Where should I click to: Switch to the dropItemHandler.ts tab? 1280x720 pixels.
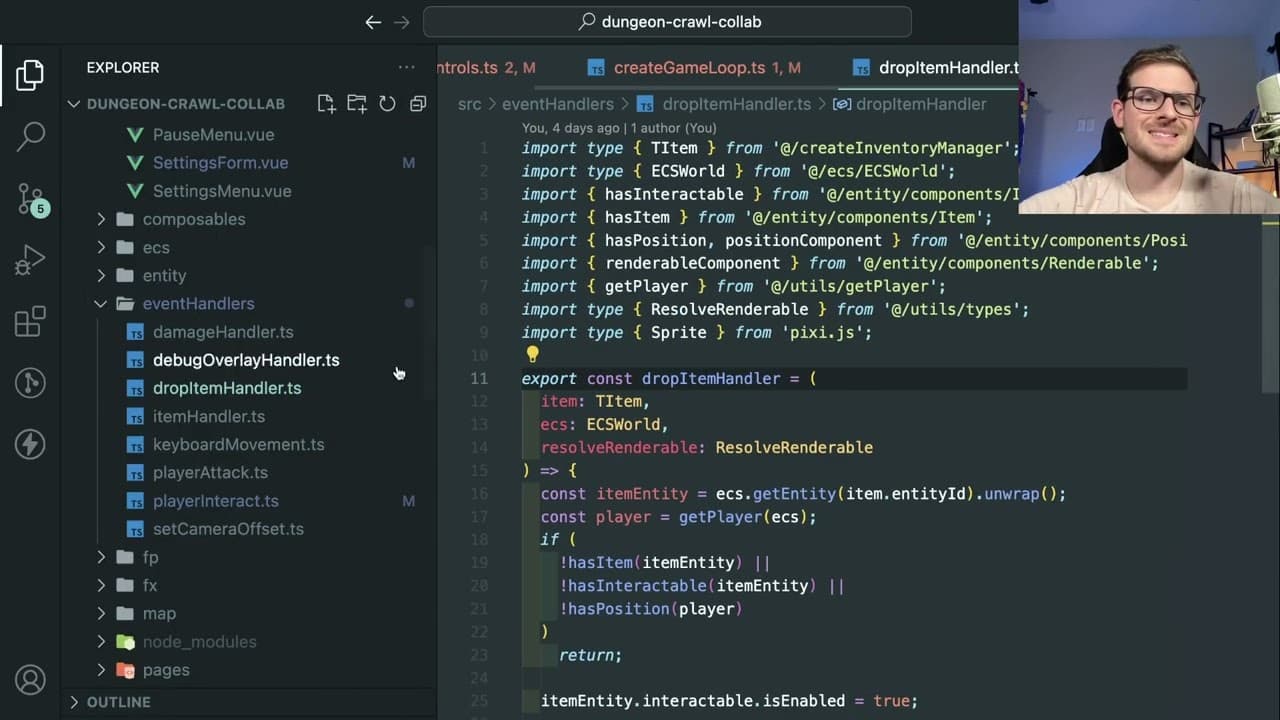(x=934, y=68)
